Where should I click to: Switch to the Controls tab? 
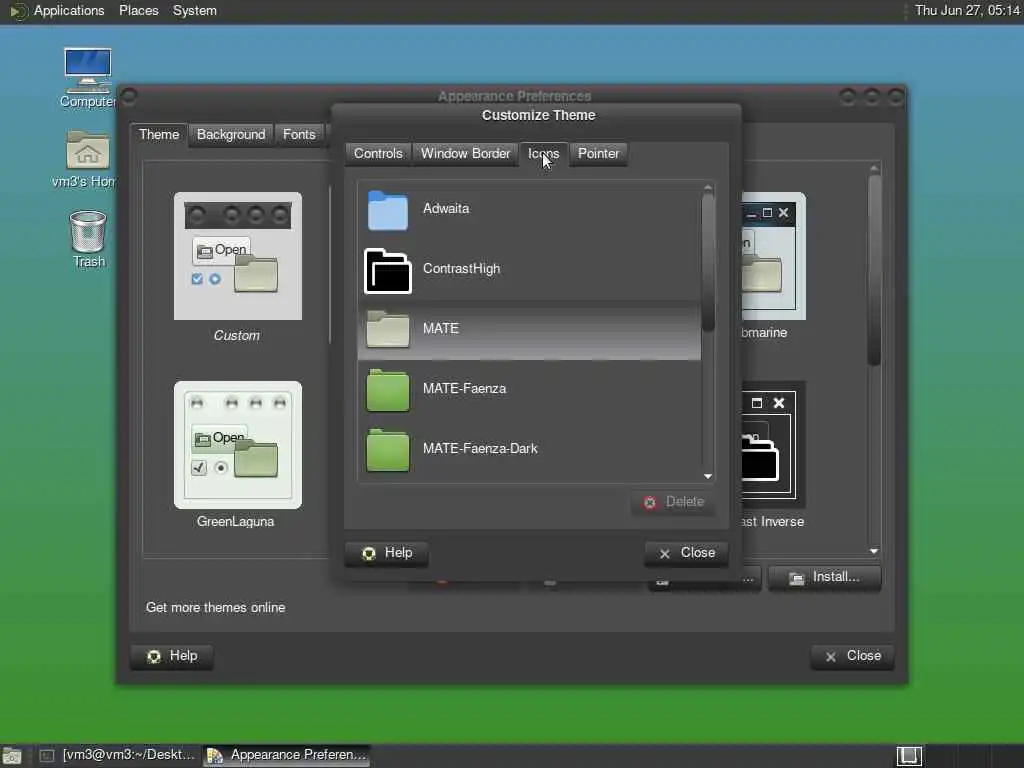pyautogui.click(x=378, y=153)
